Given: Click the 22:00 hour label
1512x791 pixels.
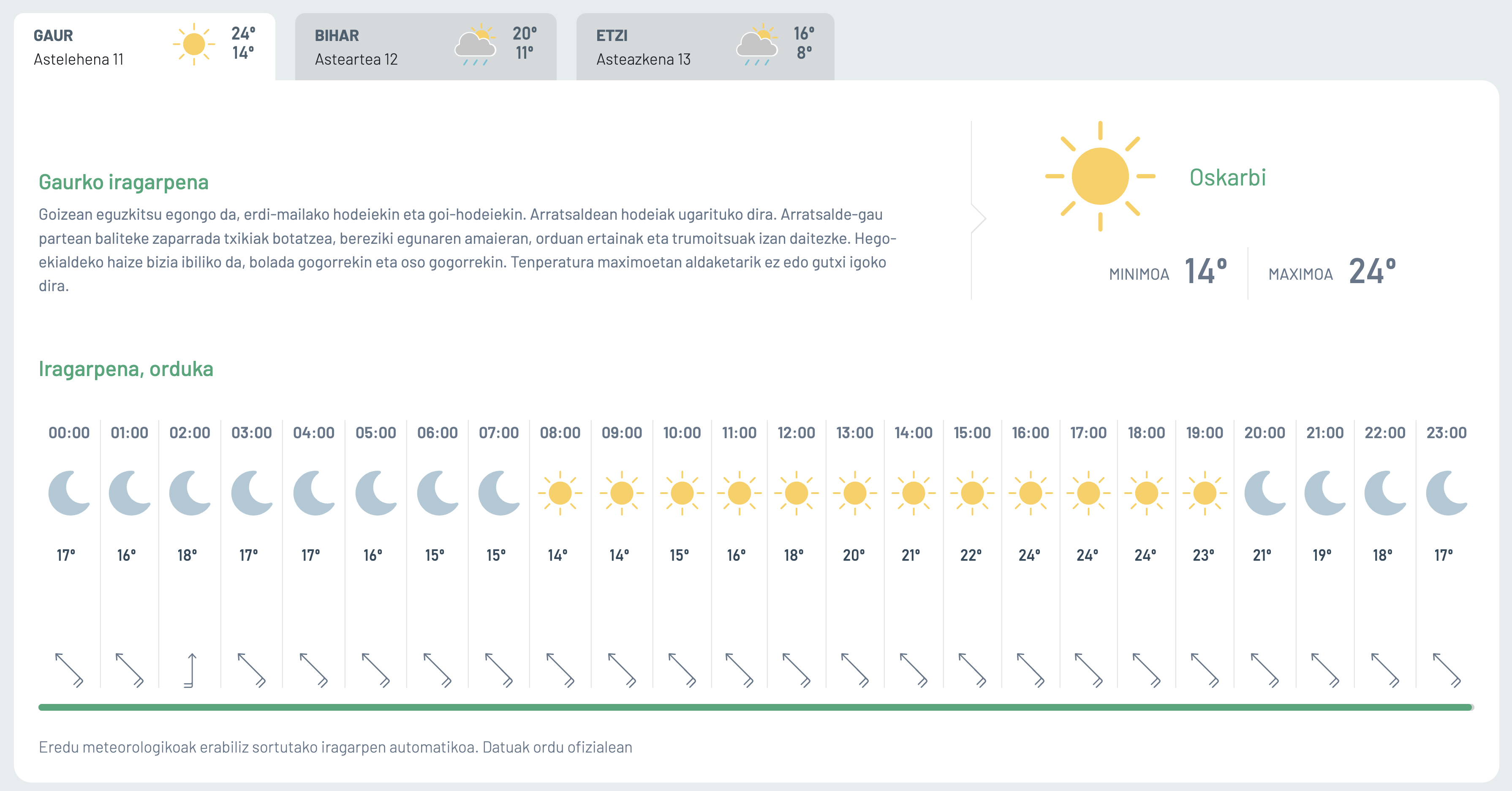Looking at the screenshot, I should tap(1385, 433).
